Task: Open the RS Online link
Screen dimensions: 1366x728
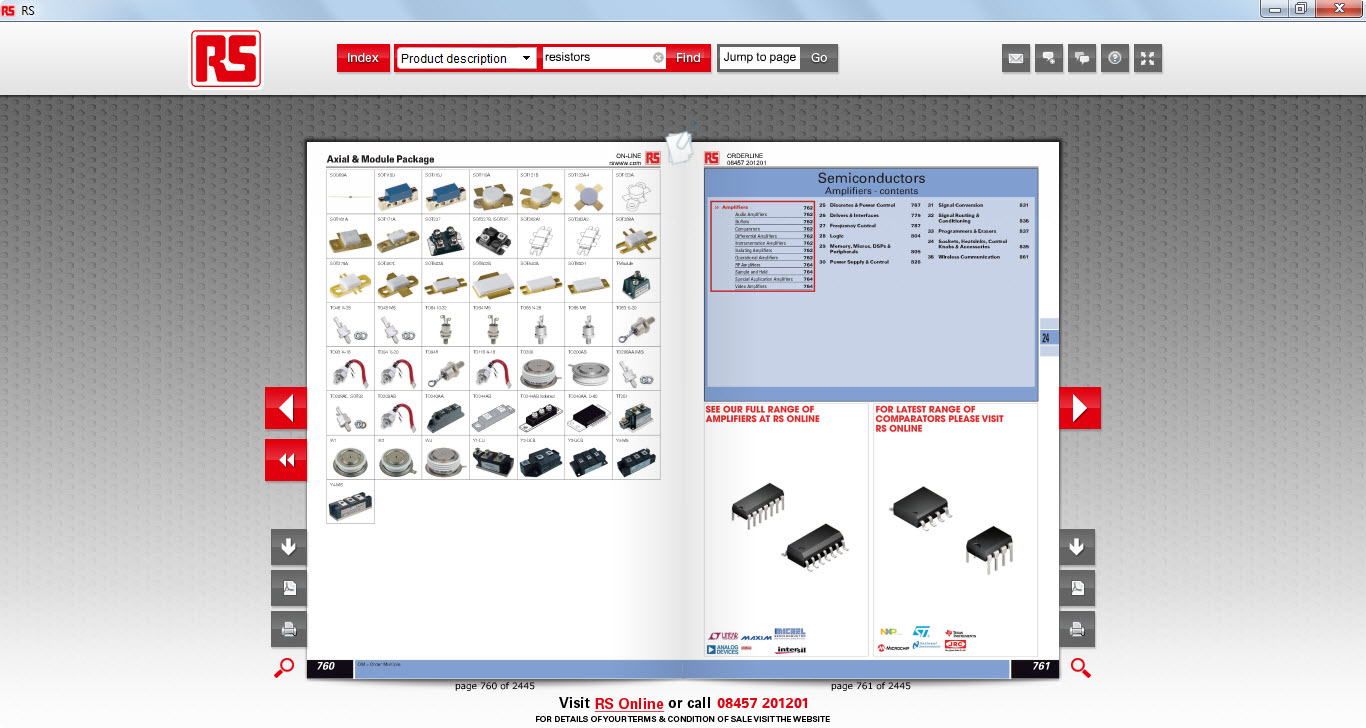Action: click(x=629, y=703)
